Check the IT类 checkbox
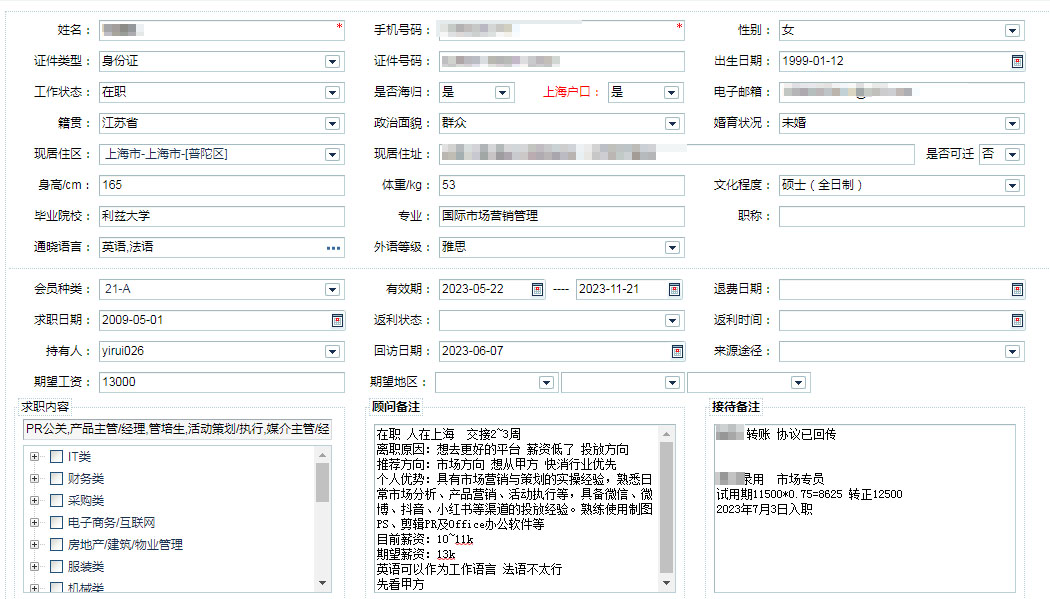This screenshot has width=1050, height=599. click(56, 456)
